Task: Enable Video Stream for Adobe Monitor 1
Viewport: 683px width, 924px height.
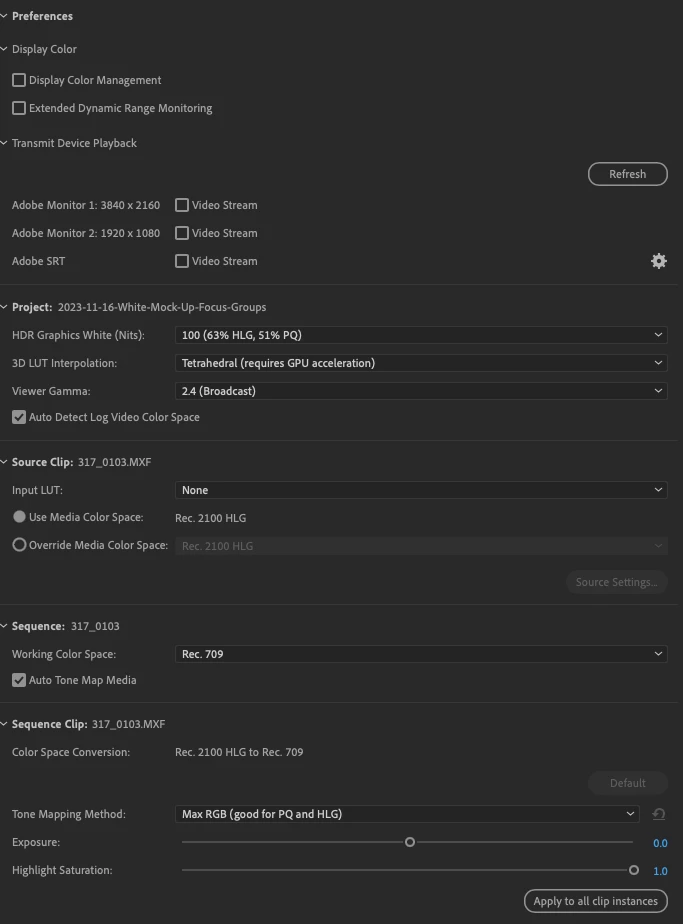Action: [182, 205]
